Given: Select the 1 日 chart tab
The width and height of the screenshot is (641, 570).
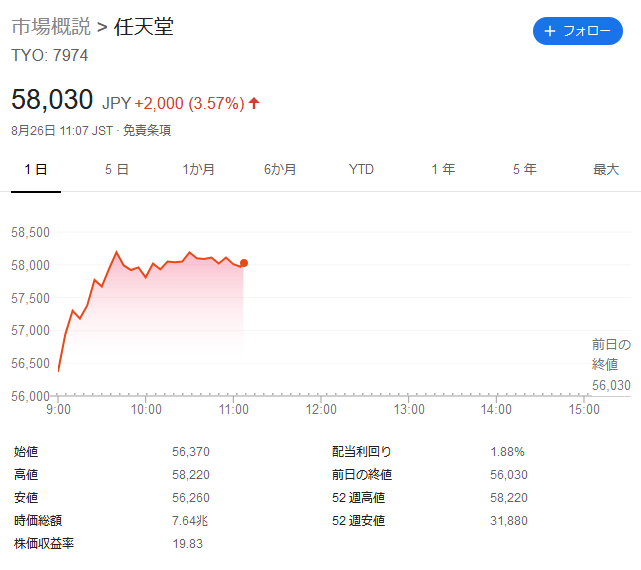Looking at the screenshot, I should [36, 169].
